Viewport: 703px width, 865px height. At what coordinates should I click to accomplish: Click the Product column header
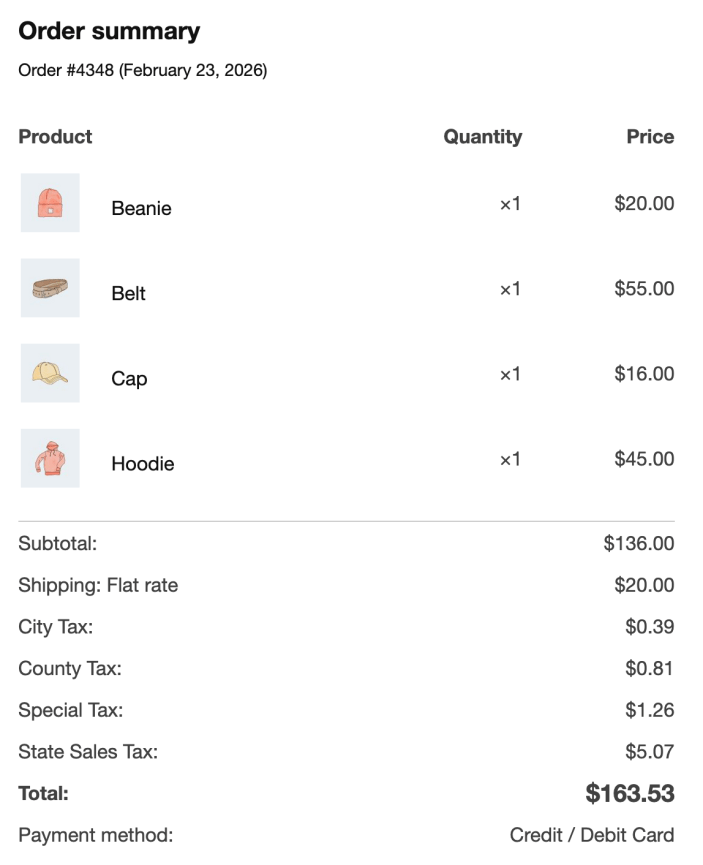[x=55, y=137]
